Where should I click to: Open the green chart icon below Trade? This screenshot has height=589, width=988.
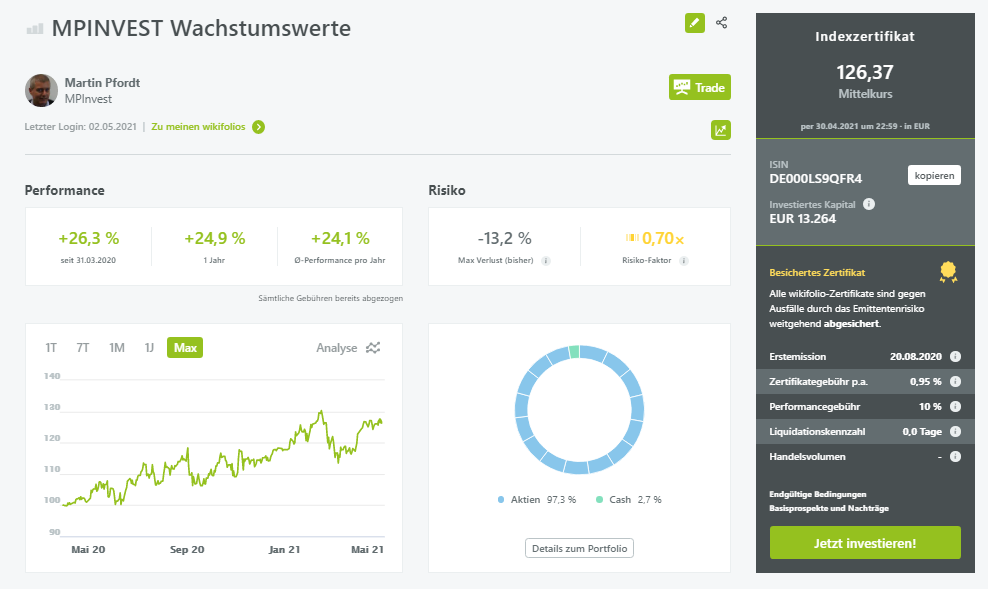721,130
